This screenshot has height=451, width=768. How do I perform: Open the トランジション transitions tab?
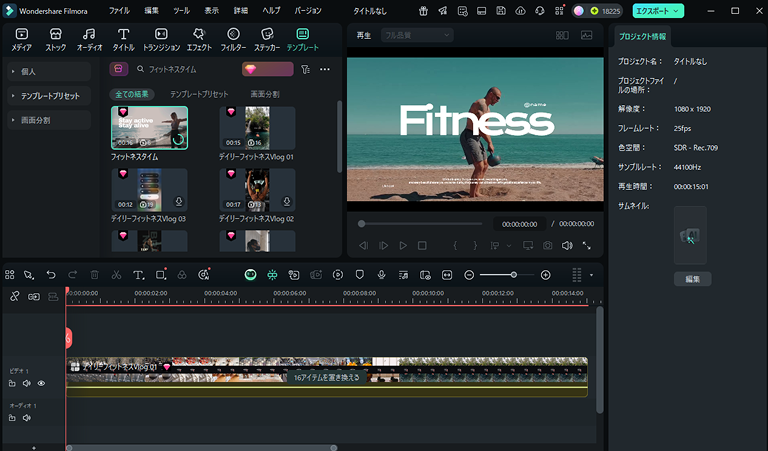point(161,40)
